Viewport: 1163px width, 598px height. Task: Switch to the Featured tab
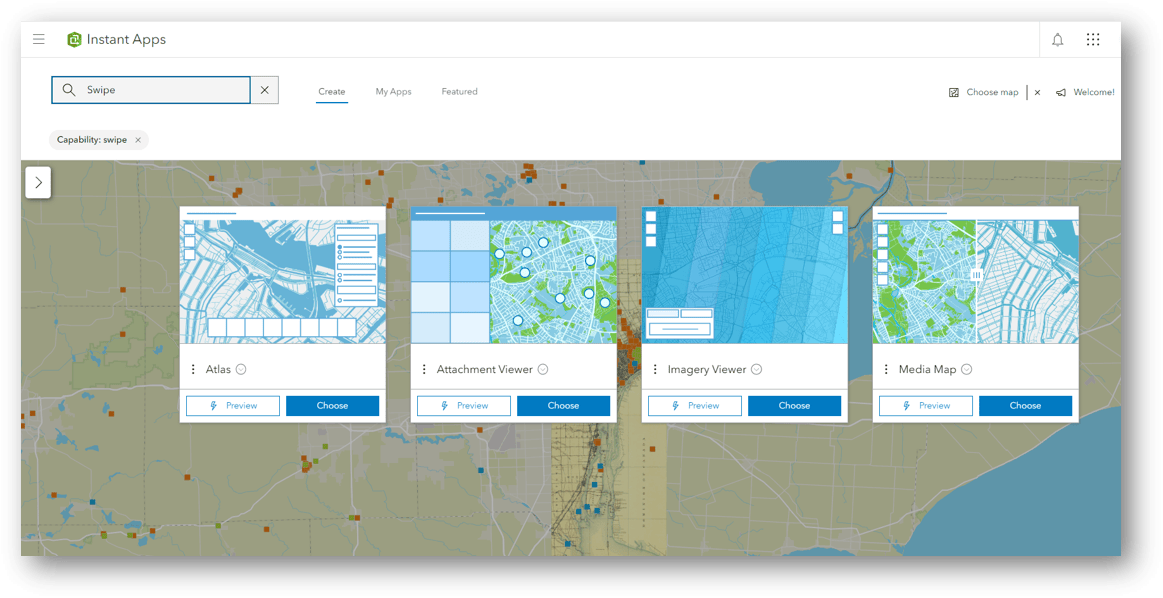459,91
